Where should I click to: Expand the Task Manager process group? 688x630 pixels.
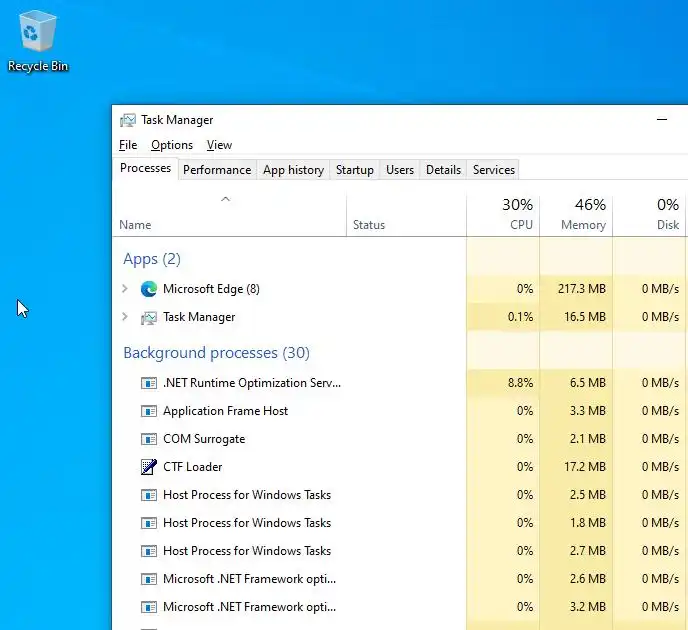125,317
